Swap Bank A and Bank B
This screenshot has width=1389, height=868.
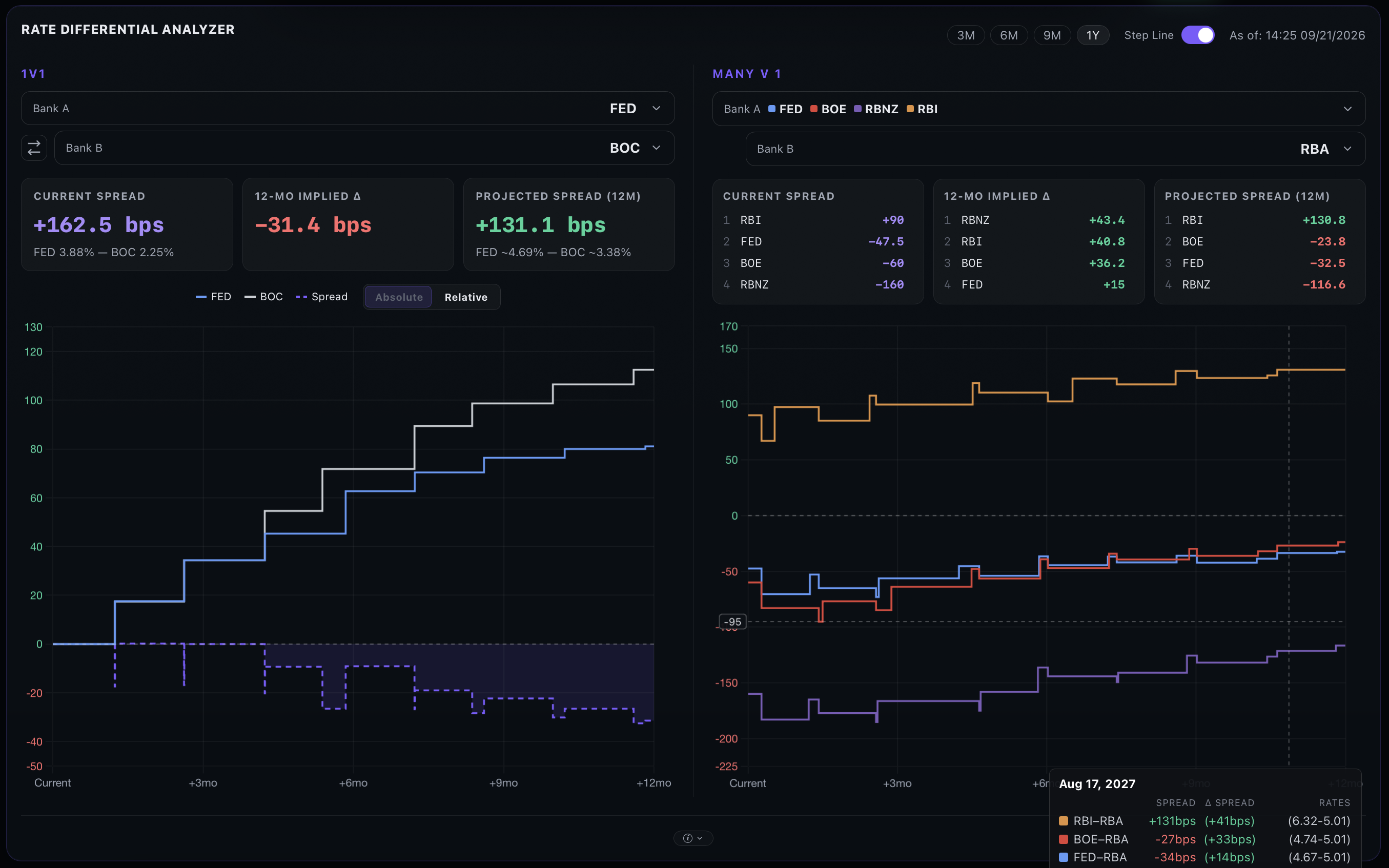tap(34, 148)
